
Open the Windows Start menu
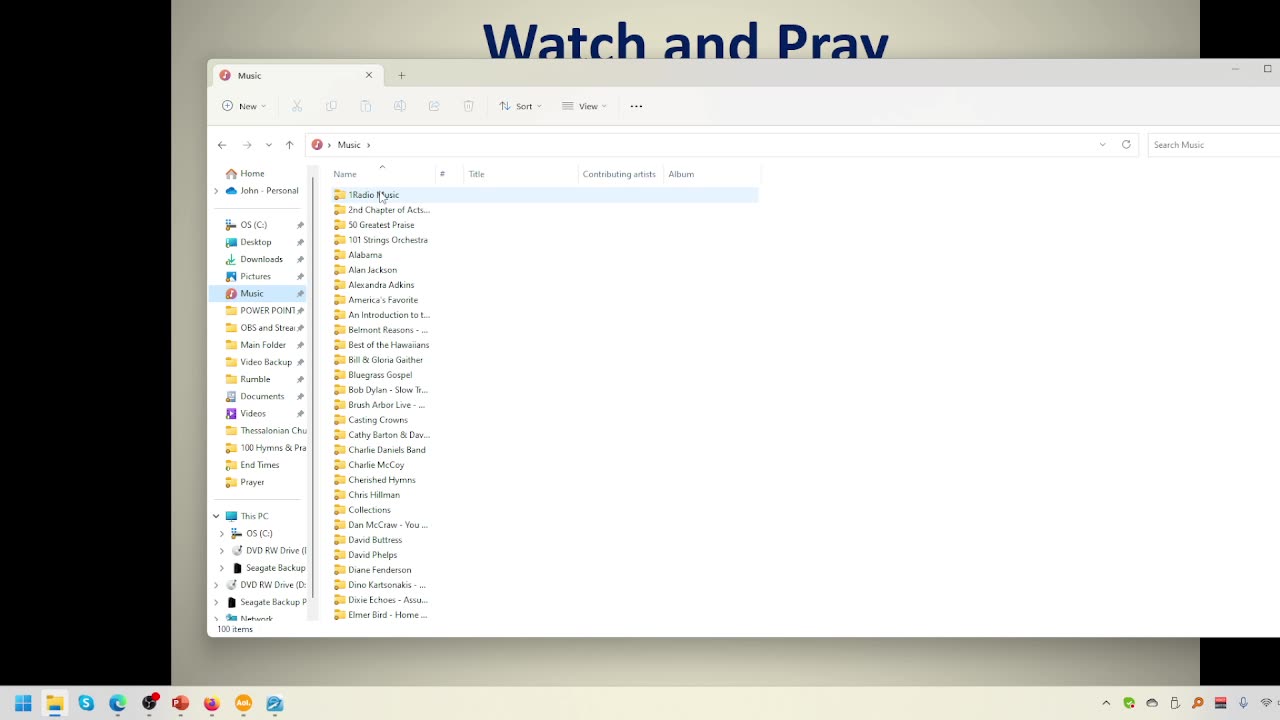(x=23, y=704)
